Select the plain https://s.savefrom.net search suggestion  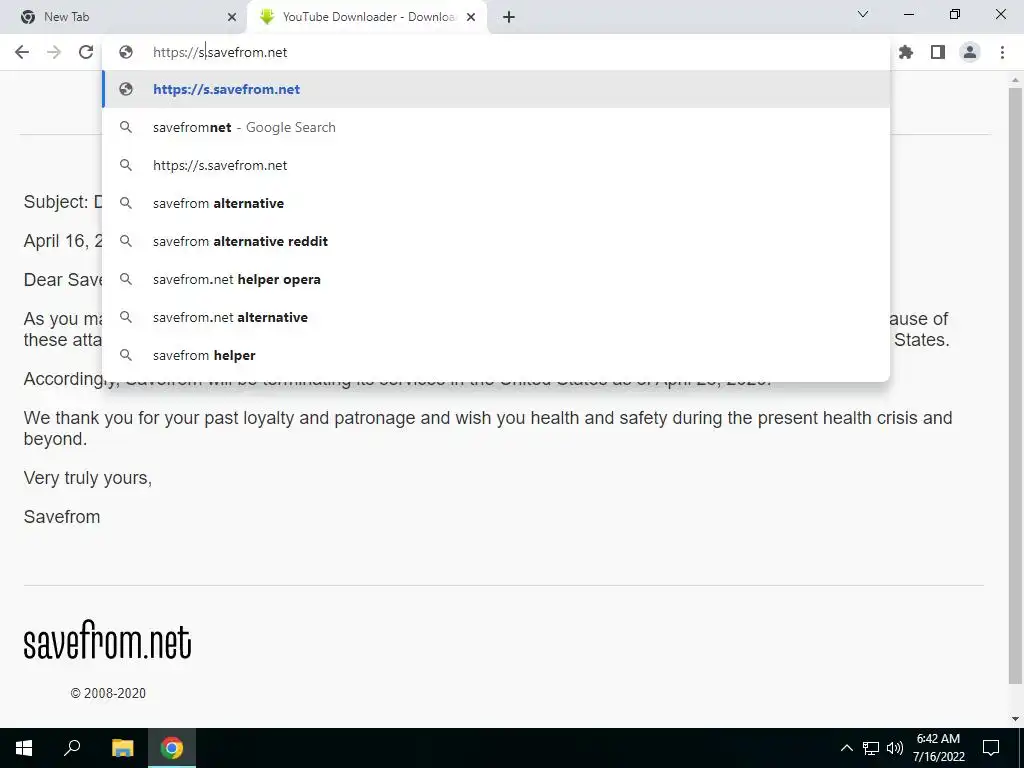click(496, 165)
